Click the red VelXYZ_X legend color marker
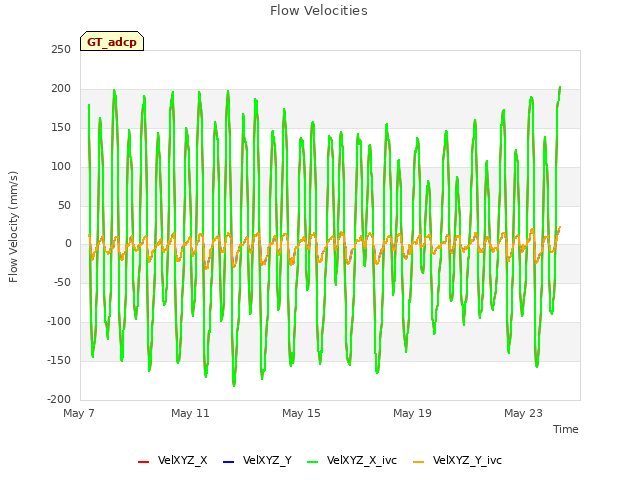Screen dimensions: 640x480 tap(144, 462)
